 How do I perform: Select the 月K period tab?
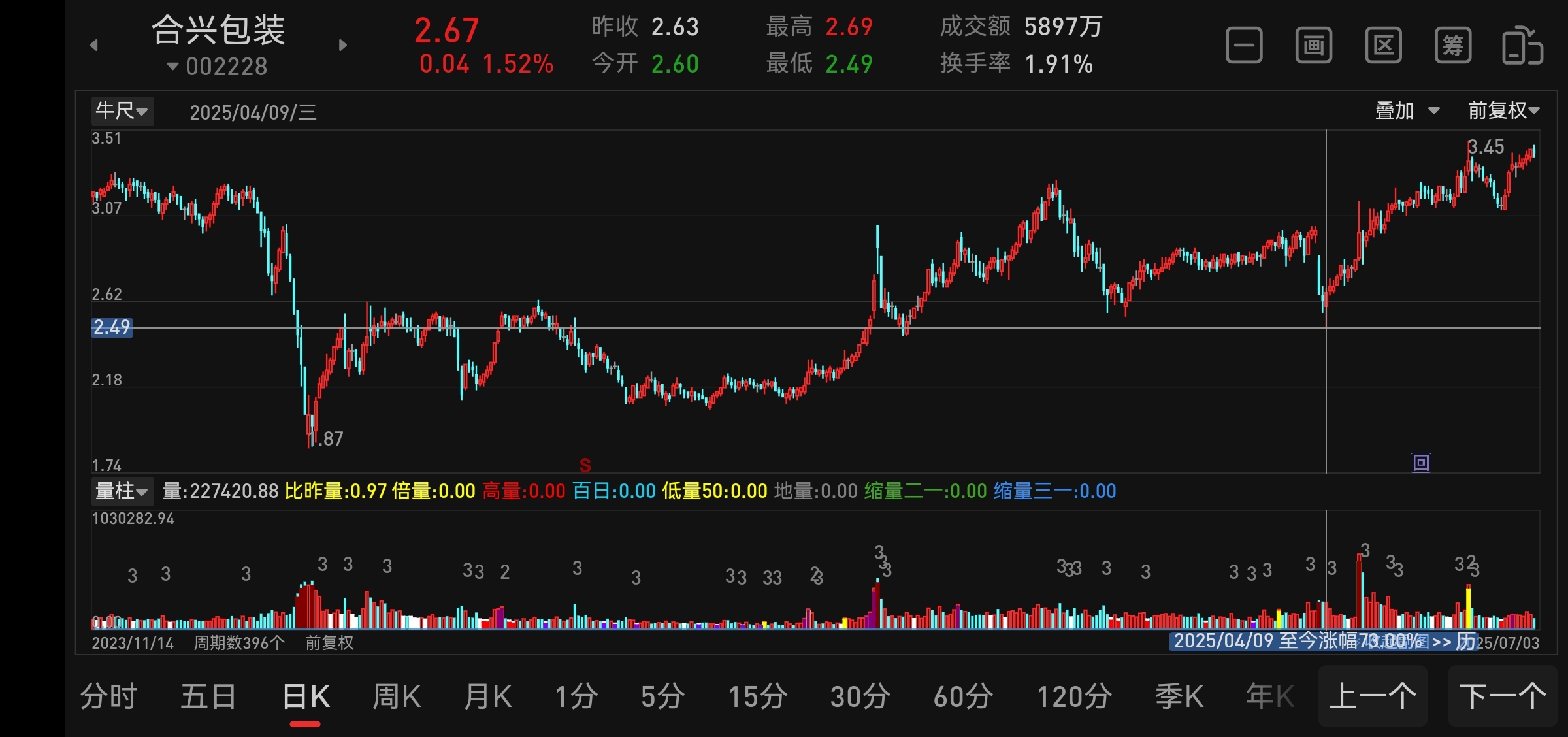487,696
